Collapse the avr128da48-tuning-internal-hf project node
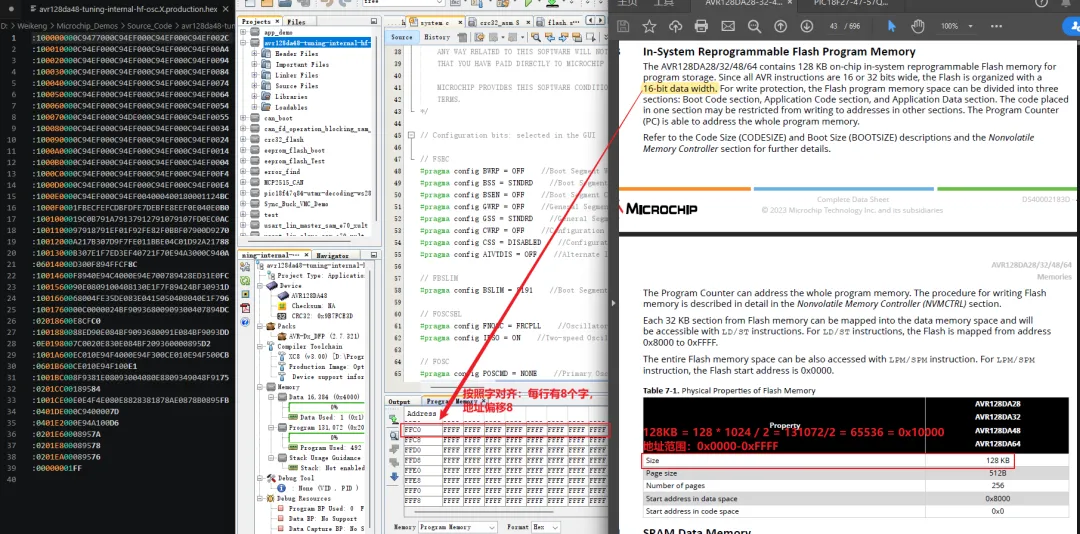Viewport: 1080px width, 534px height. point(244,43)
